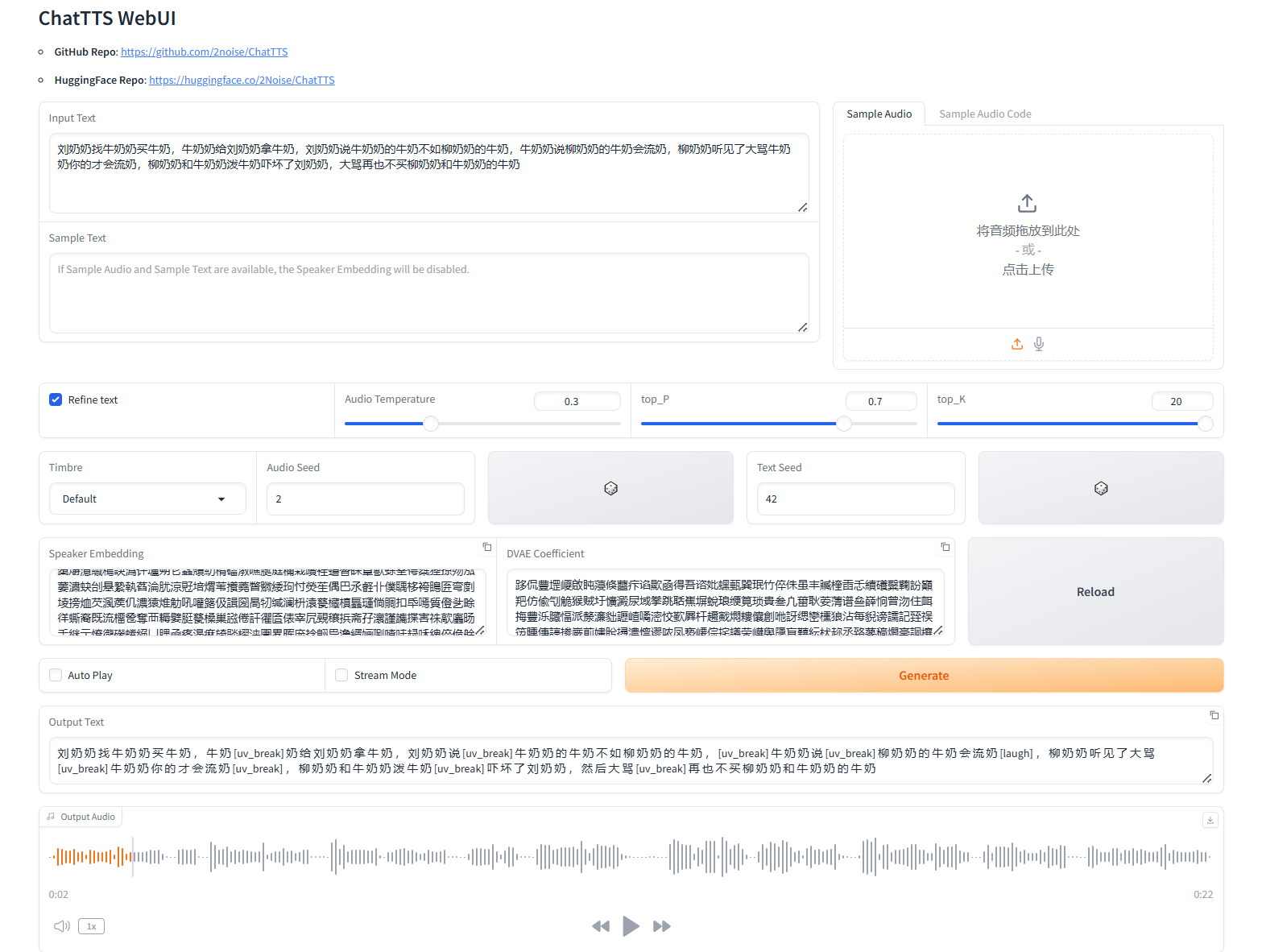Viewport: 1262px width, 952px height.
Task: Open the Timbre dropdown
Action: 147,499
